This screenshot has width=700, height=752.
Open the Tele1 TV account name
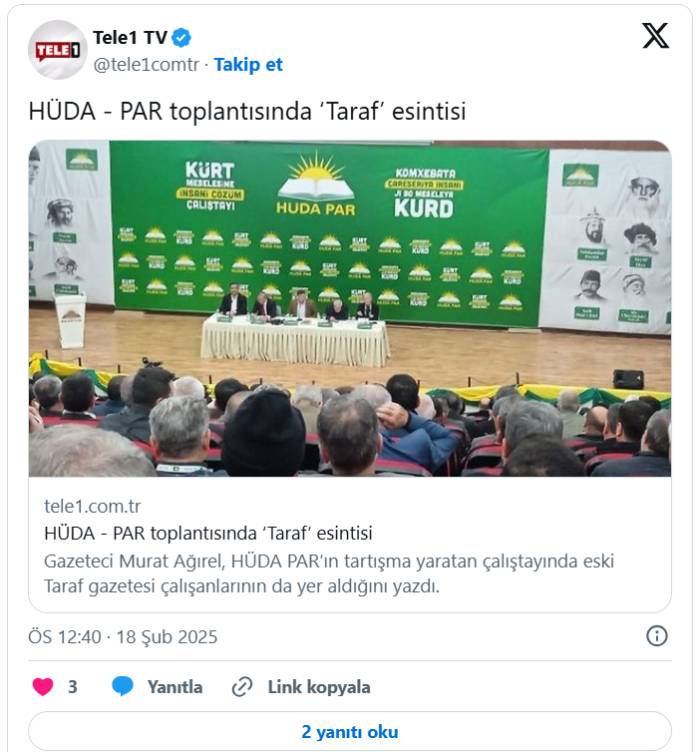pyautogui.click(x=130, y=38)
